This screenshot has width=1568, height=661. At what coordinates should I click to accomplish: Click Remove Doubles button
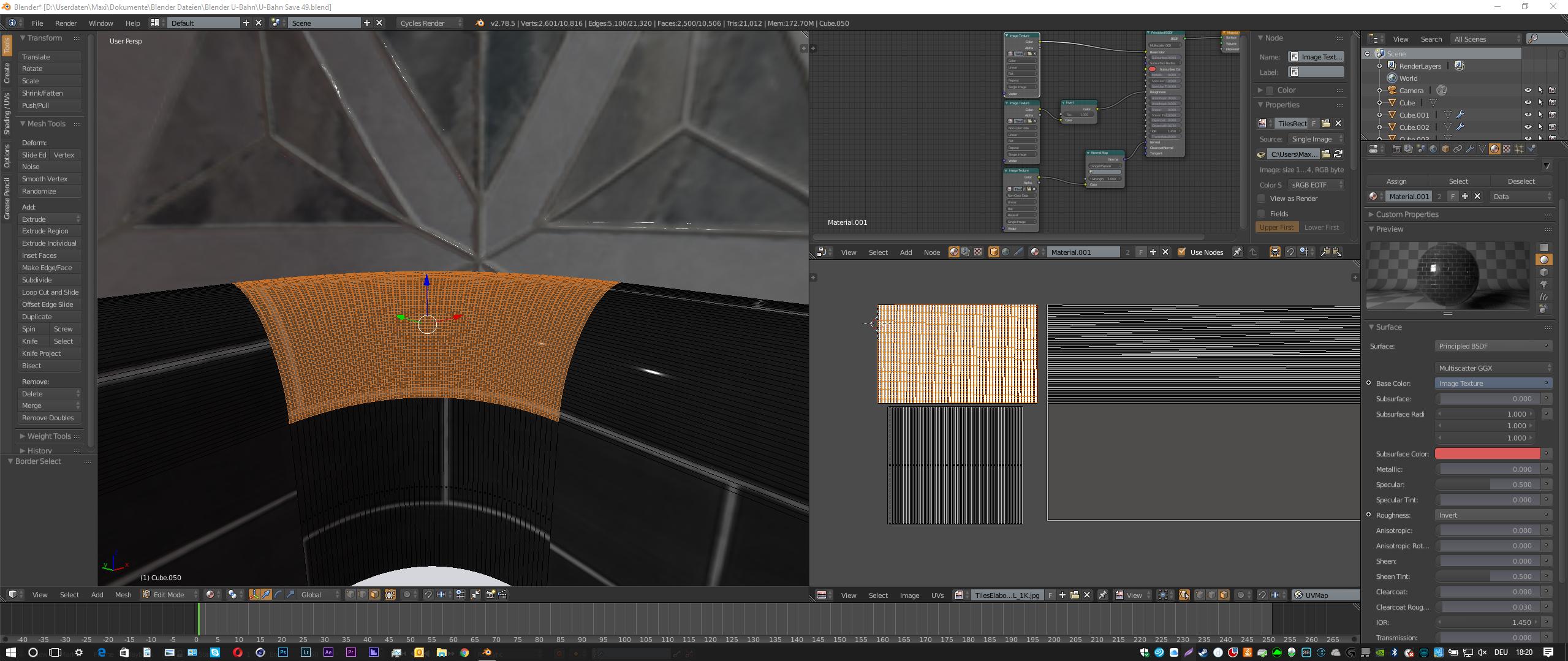50,418
